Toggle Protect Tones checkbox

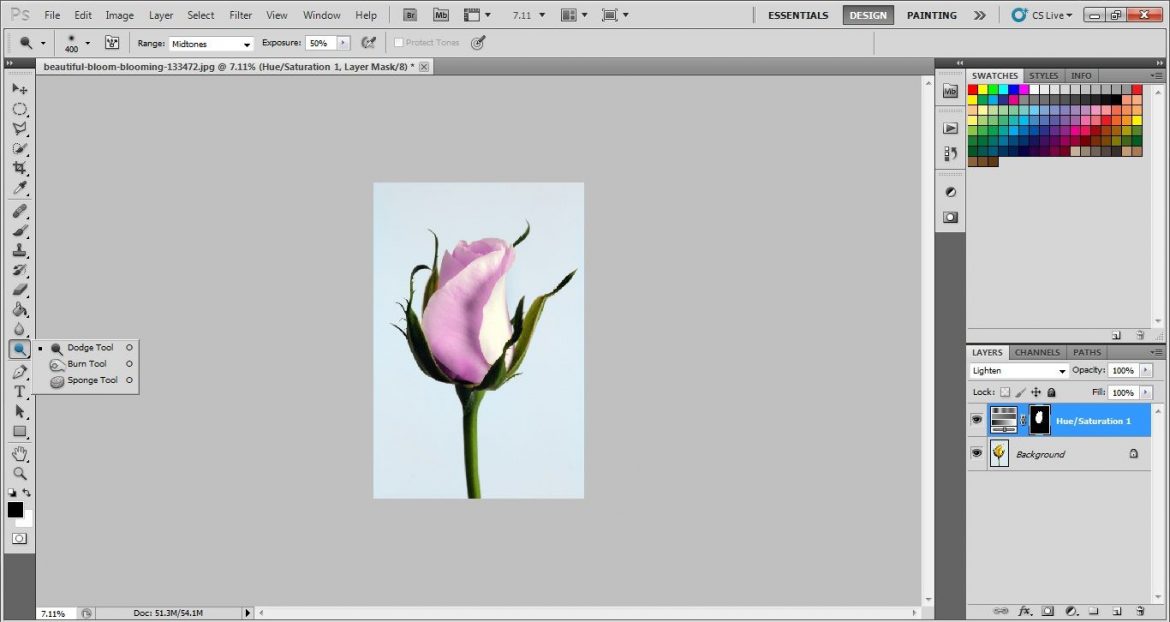[x=398, y=43]
